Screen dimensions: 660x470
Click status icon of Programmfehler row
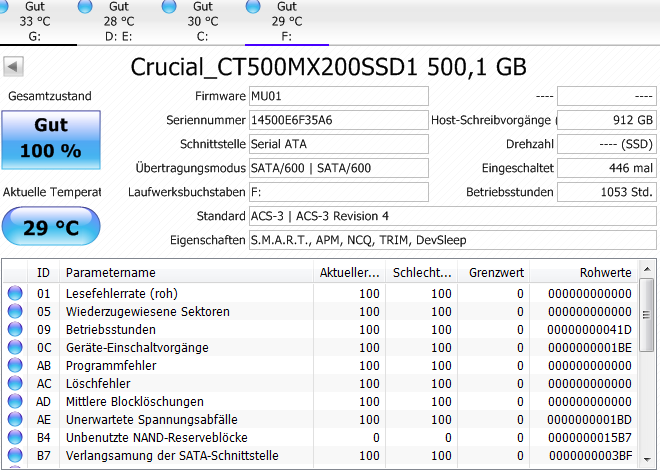point(15,365)
